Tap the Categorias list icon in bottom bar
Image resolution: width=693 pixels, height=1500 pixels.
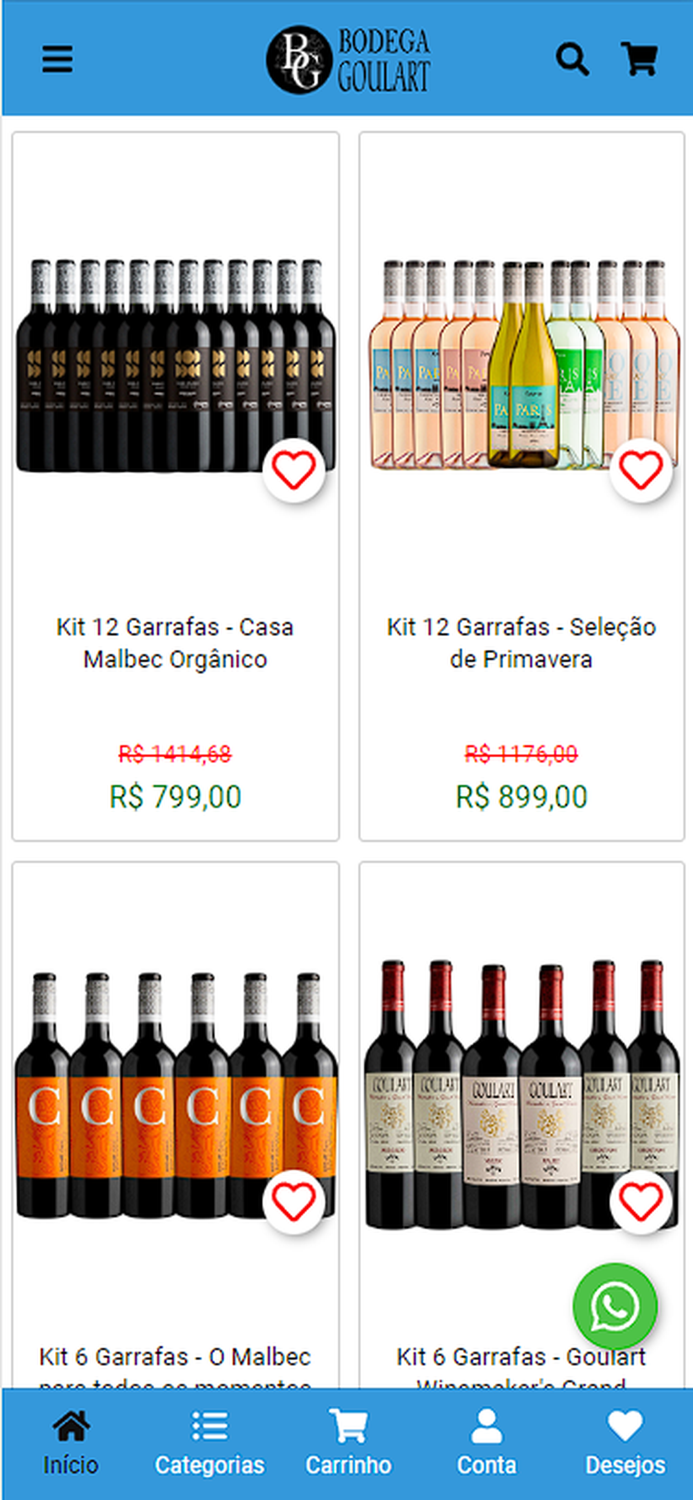pyautogui.click(x=209, y=1425)
